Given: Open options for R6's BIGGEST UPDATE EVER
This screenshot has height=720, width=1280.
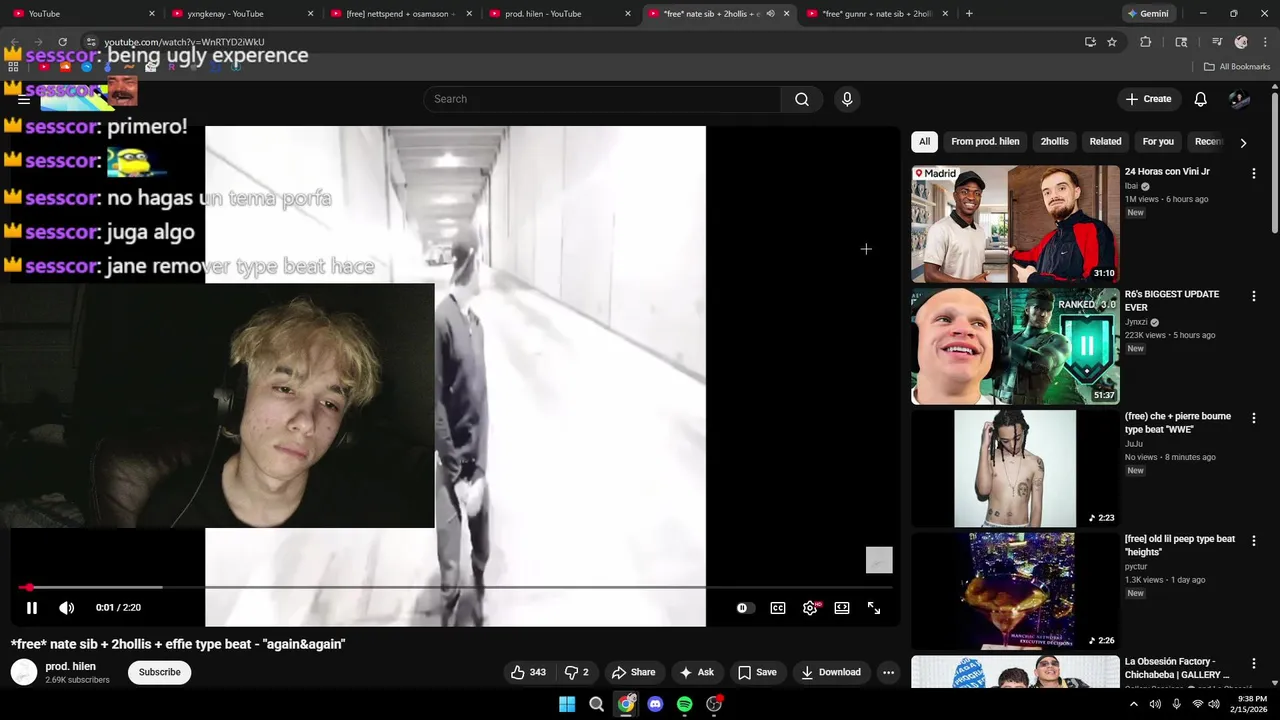Looking at the screenshot, I should [1253, 296].
